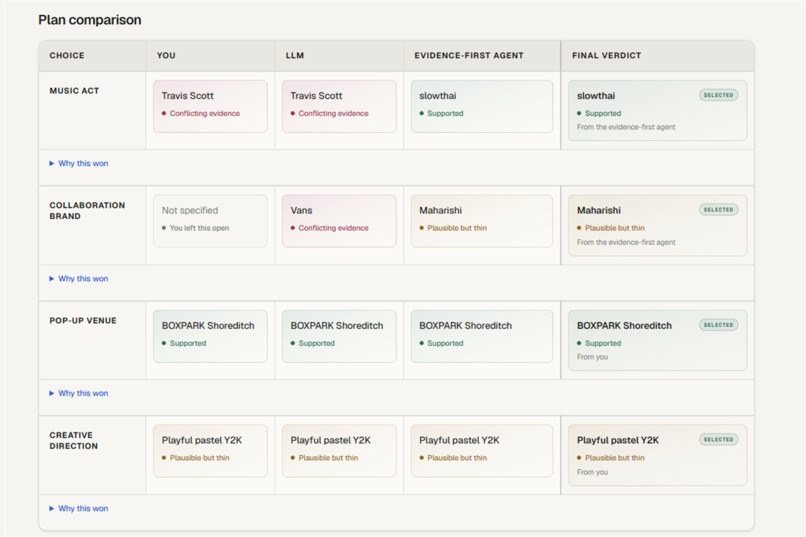Viewport: 806px width, 537px height.
Task: Select your Travis Scott card in the You column
Action: tap(210, 106)
